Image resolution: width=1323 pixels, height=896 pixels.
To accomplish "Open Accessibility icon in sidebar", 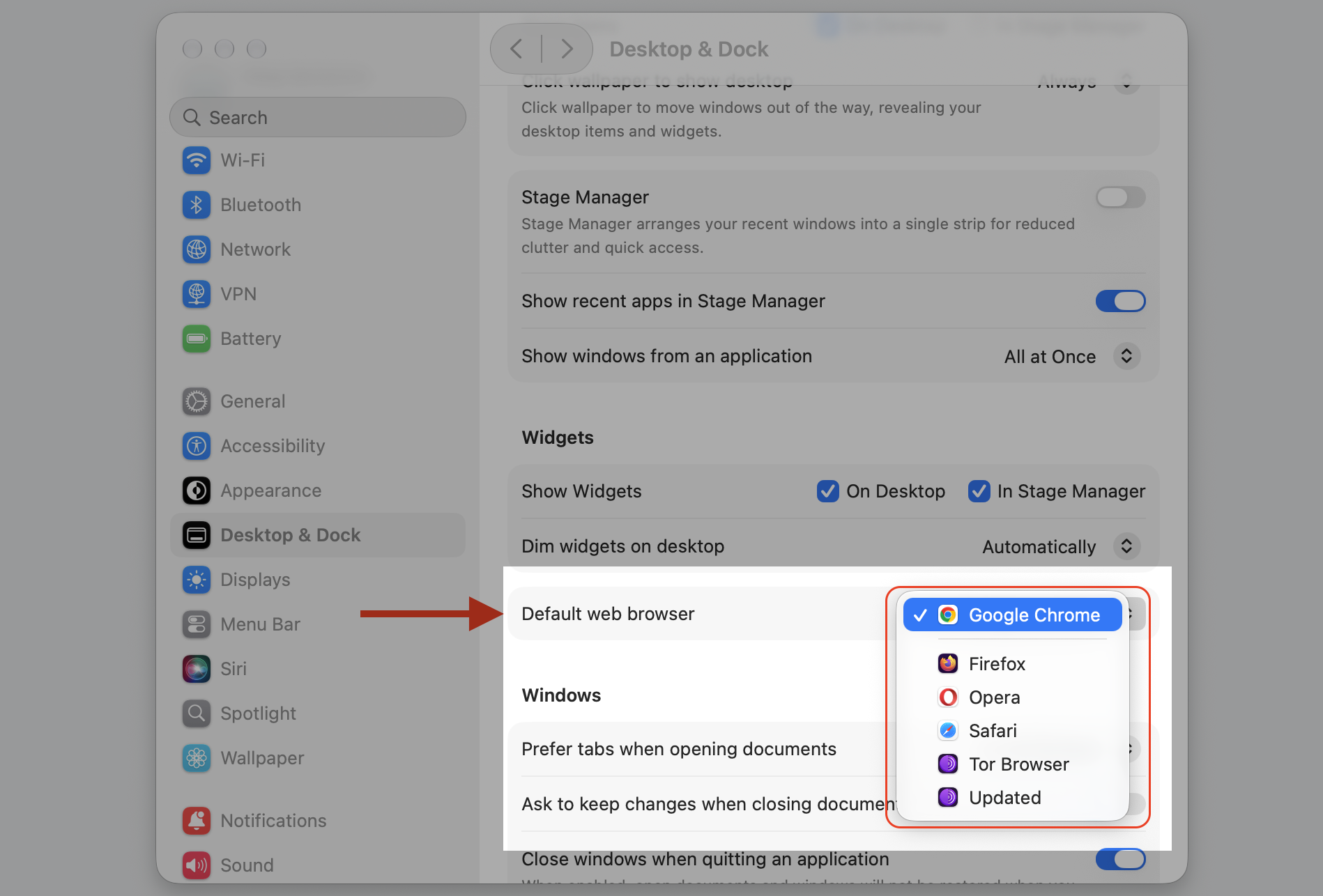I will click(197, 446).
